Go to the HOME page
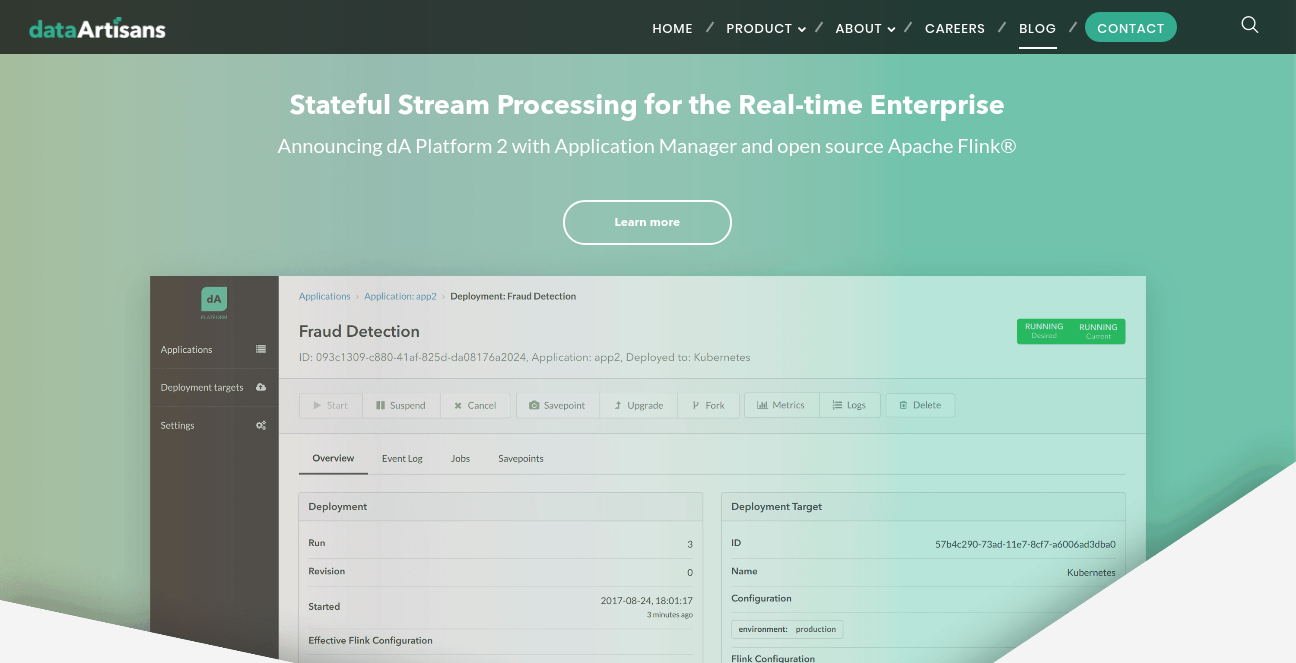Image resolution: width=1296 pixels, height=663 pixels. (672, 28)
